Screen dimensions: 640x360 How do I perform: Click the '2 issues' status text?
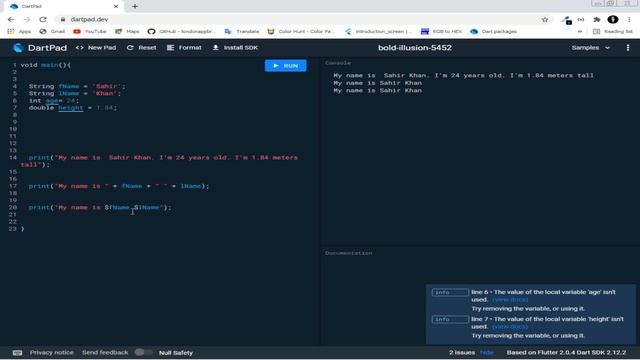[x=462, y=352]
